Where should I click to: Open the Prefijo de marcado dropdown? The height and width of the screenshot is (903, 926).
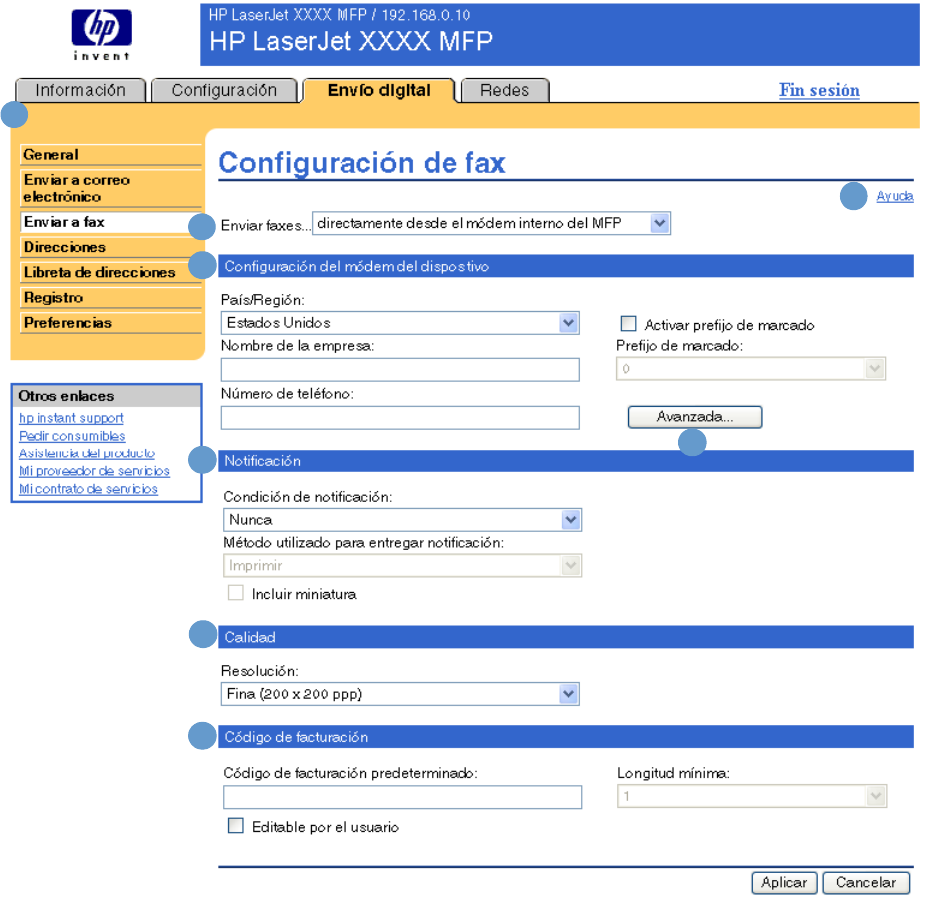(x=751, y=369)
